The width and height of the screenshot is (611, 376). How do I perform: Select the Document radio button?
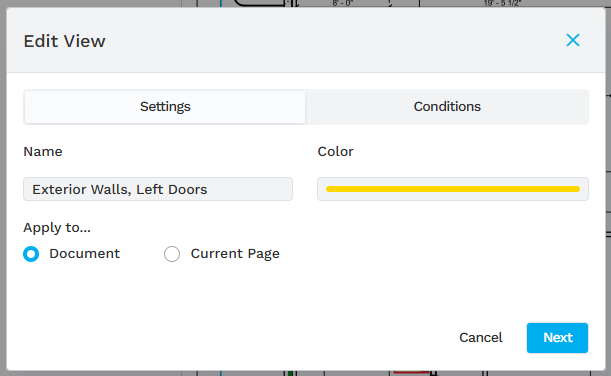31,254
